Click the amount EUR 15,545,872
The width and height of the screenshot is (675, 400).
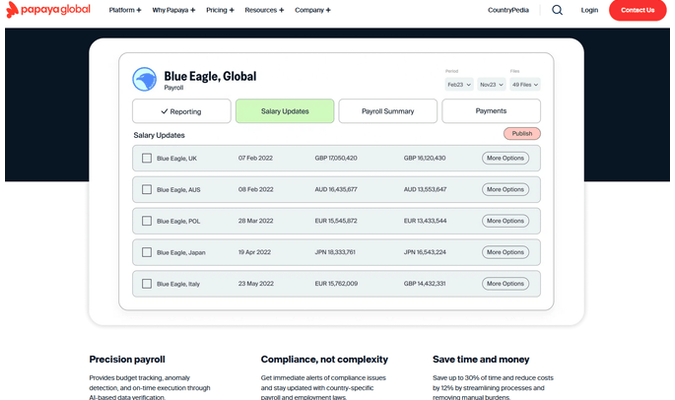point(336,221)
